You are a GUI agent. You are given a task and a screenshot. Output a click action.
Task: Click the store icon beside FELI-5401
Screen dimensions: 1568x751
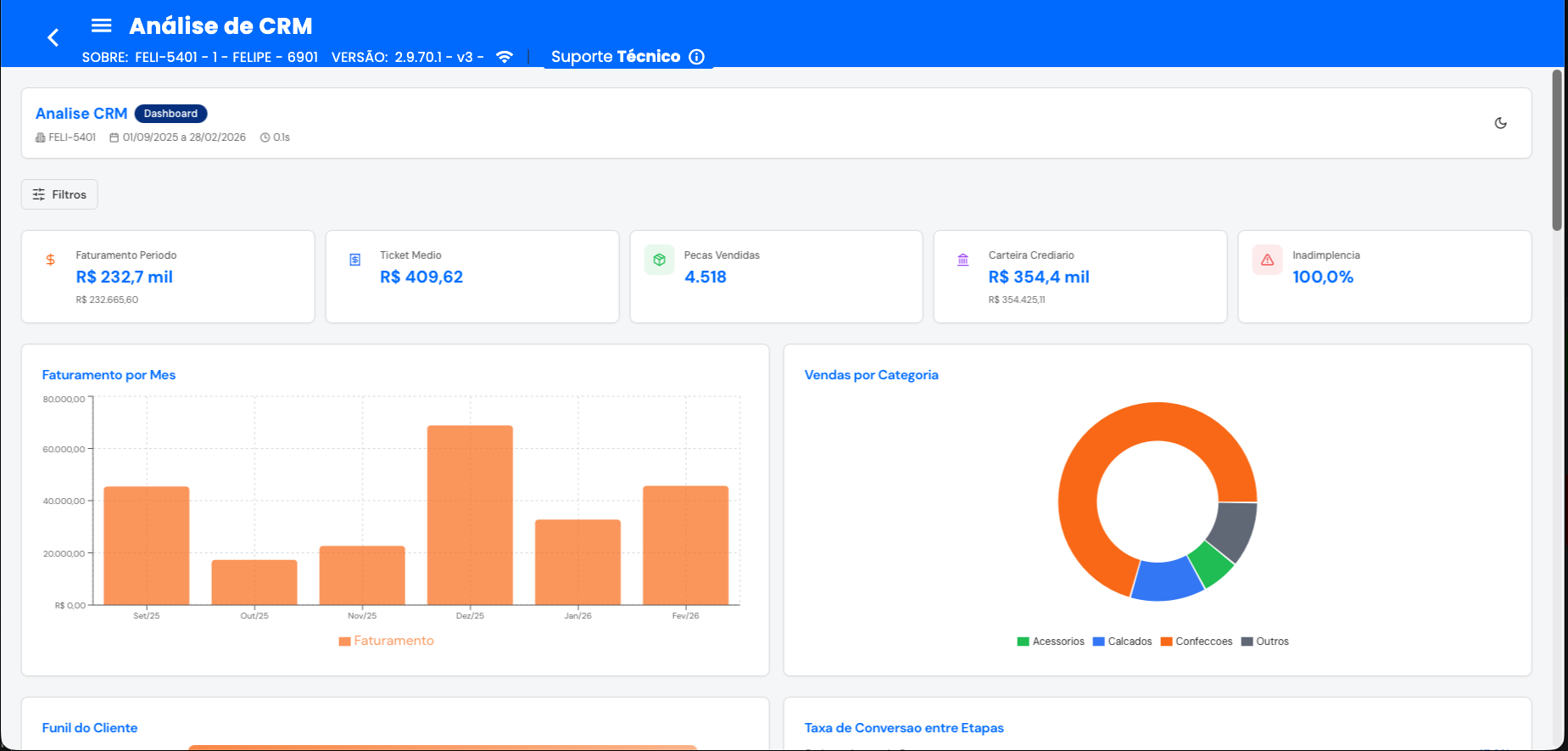click(x=40, y=137)
